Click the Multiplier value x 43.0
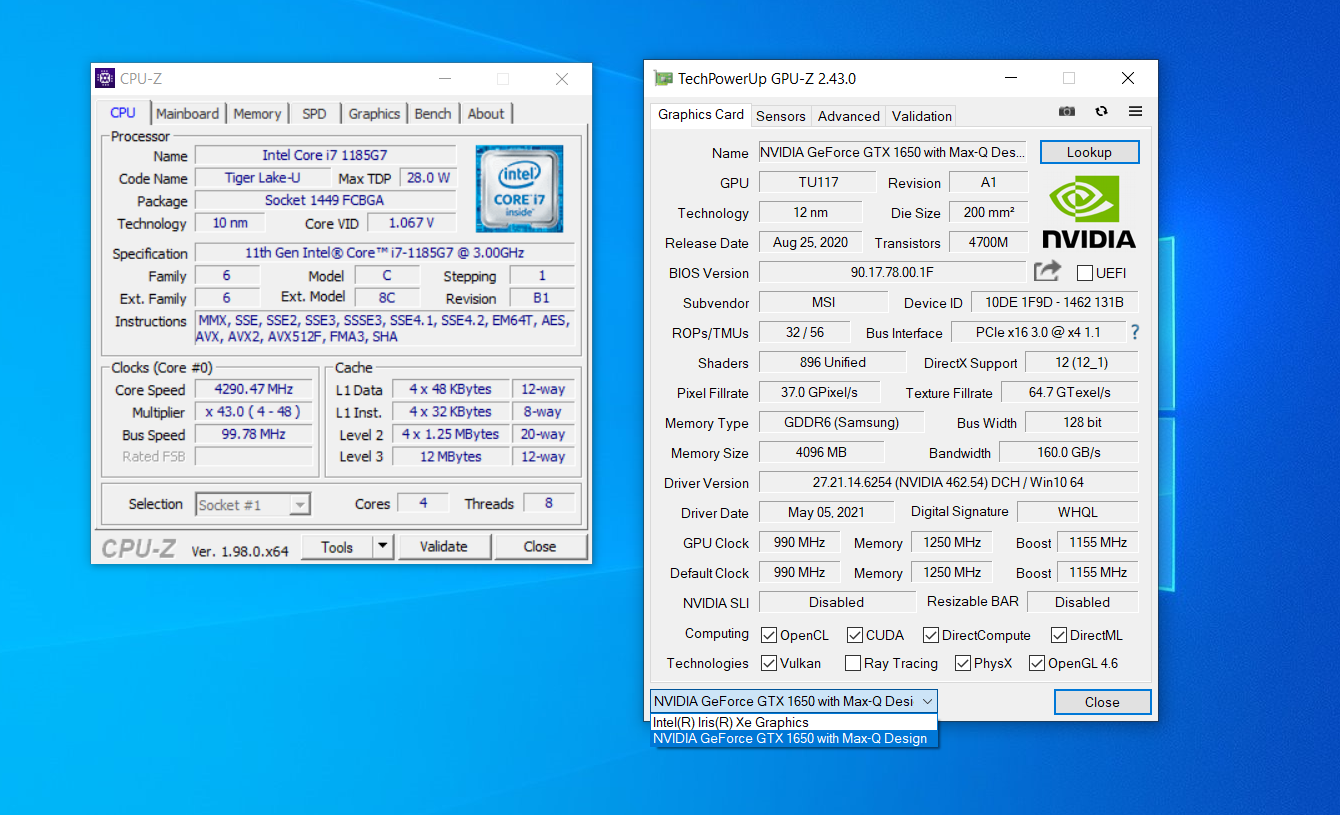Viewport: 1340px width, 815px height. point(253,412)
